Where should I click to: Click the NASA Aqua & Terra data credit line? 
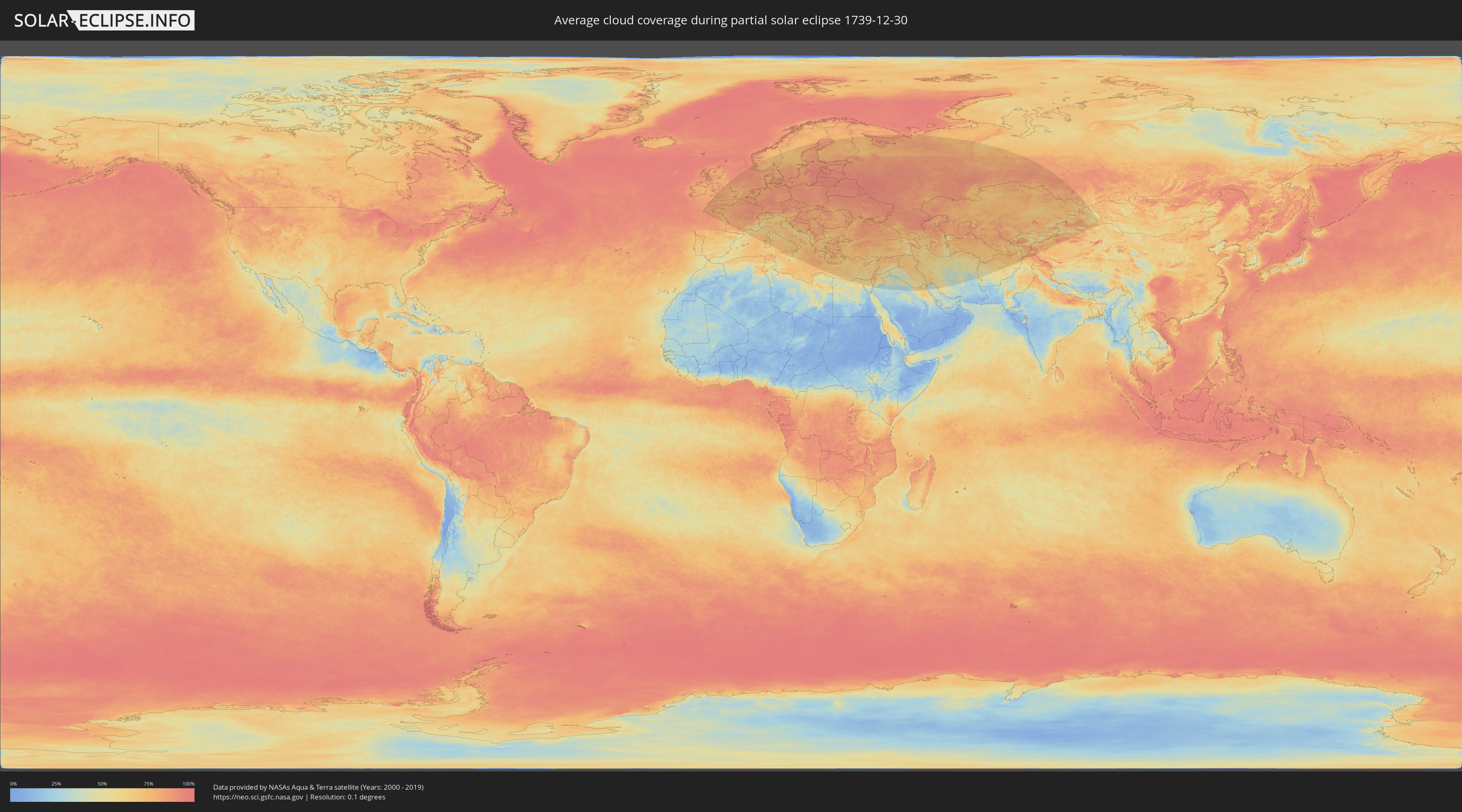tap(318, 787)
